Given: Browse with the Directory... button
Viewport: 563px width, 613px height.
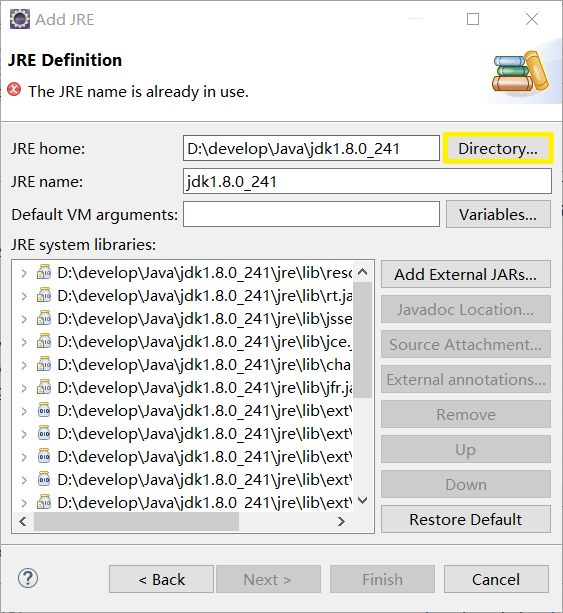Looking at the screenshot, I should [498, 148].
